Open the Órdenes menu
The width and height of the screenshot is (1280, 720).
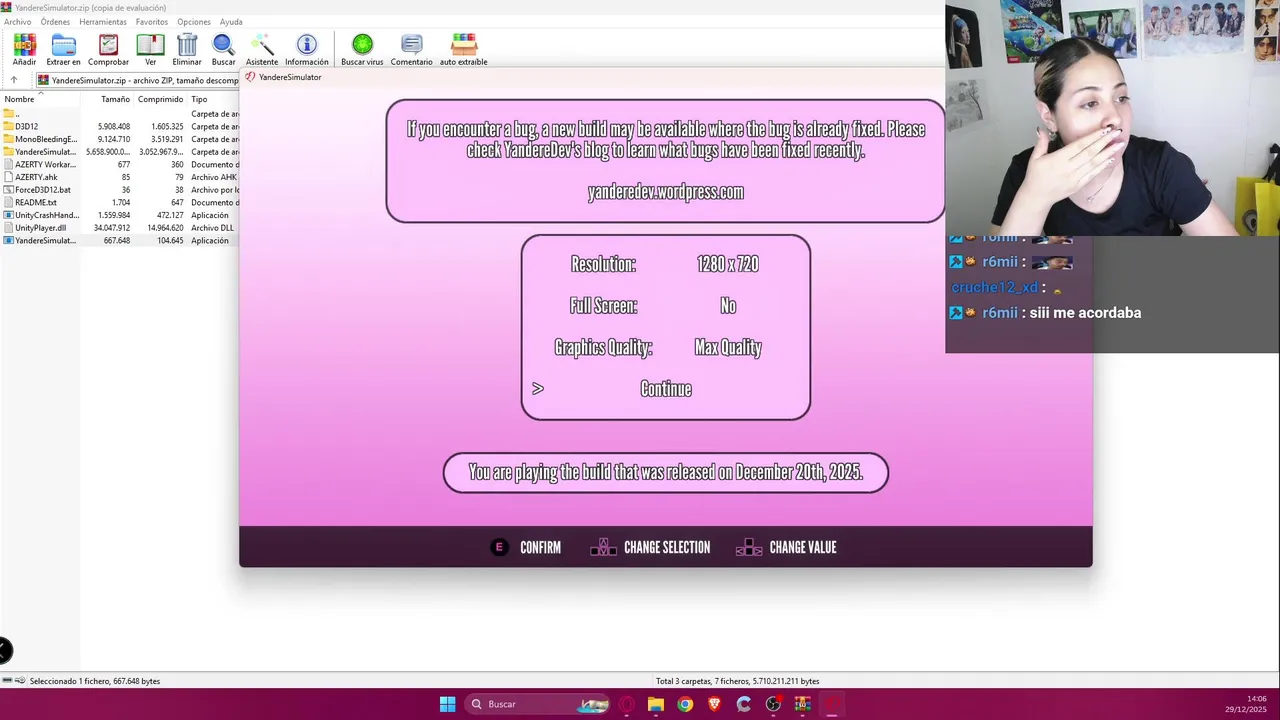(x=55, y=22)
